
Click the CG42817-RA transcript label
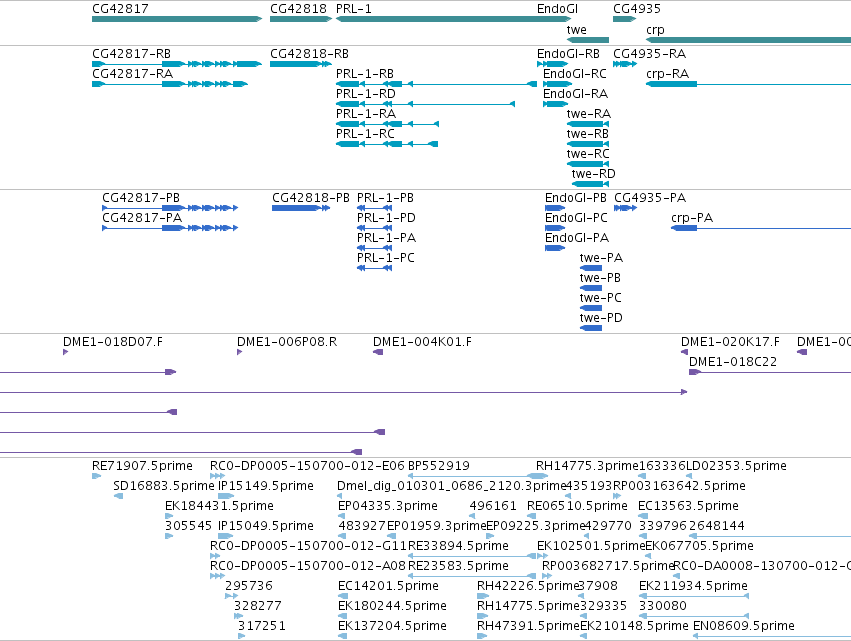pos(132,74)
